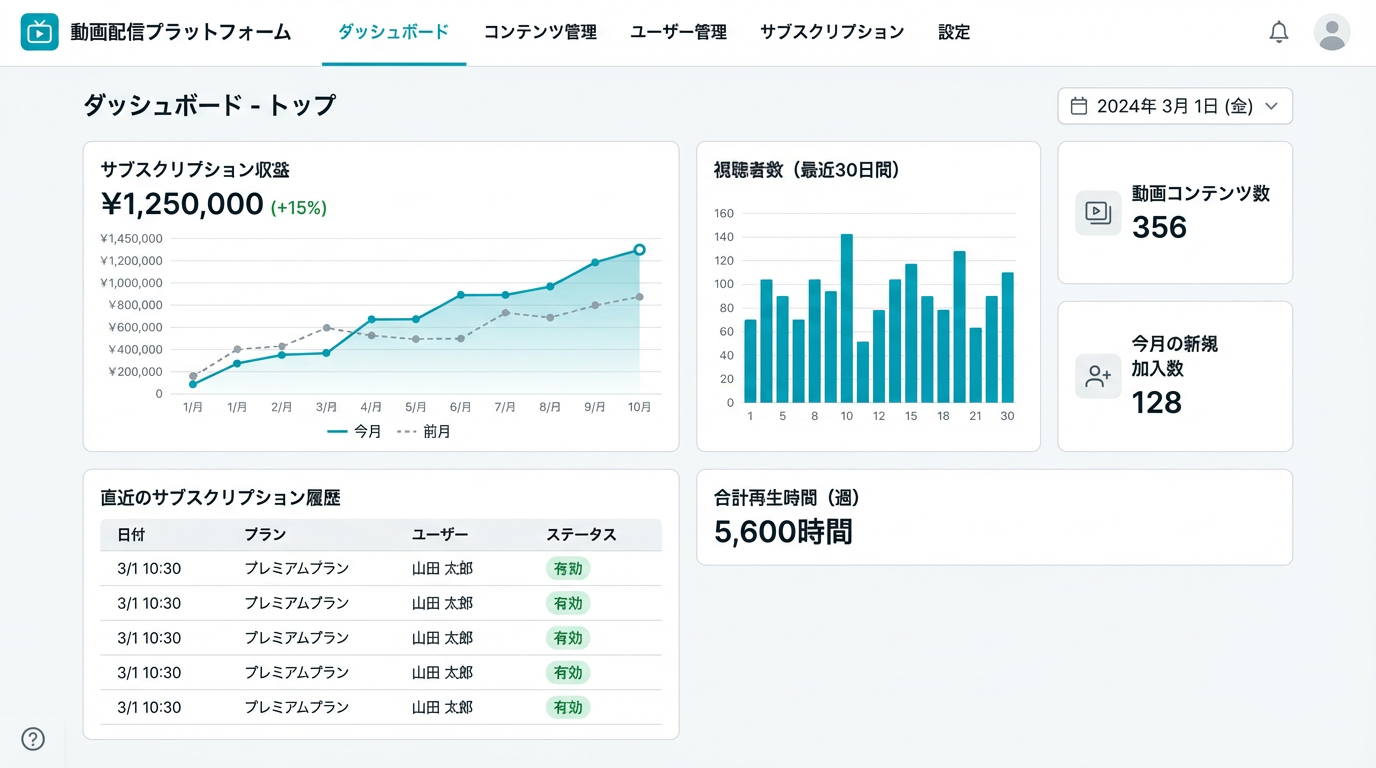Click the video content count icon
The width and height of the screenshot is (1376, 768).
click(1097, 213)
